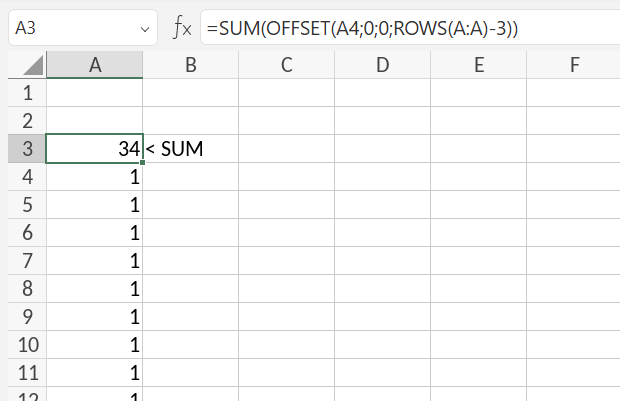Select column A header
This screenshot has height=401, width=620.
point(95,65)
